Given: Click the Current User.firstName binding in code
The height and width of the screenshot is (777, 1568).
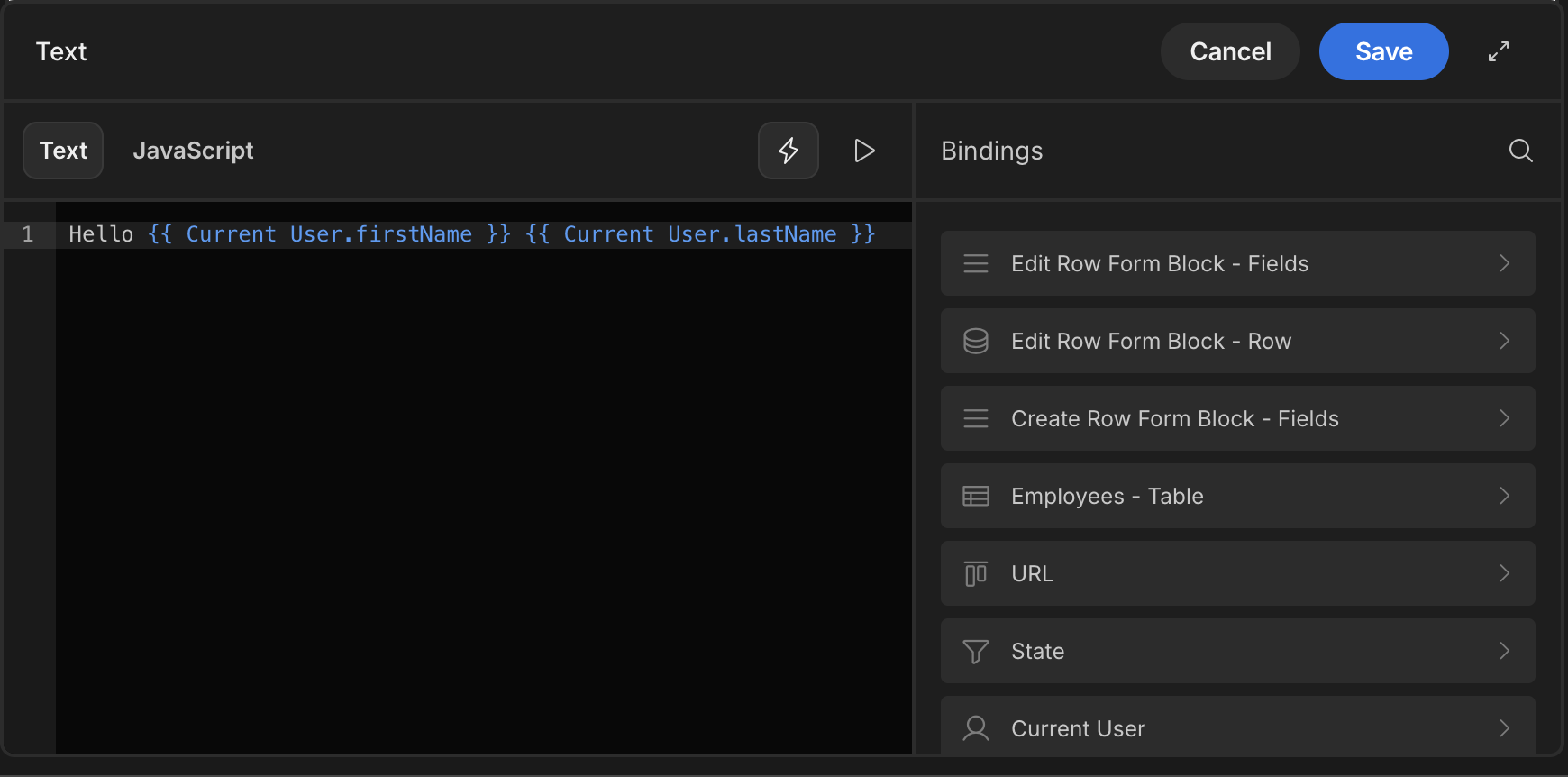Looking at the screenshot, I should [329, 234].
